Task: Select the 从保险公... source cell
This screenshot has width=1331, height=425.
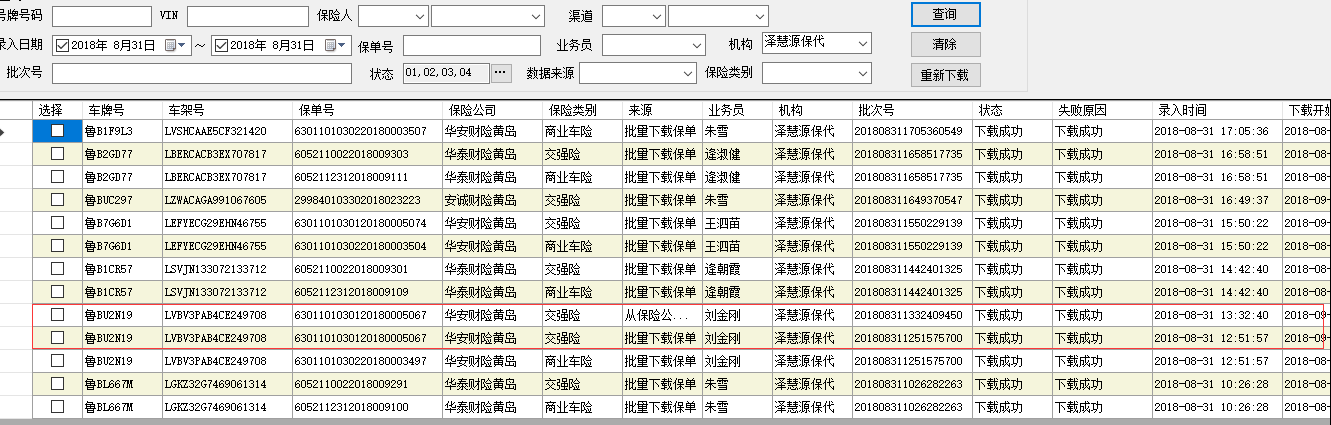Action: pos(661,315)
